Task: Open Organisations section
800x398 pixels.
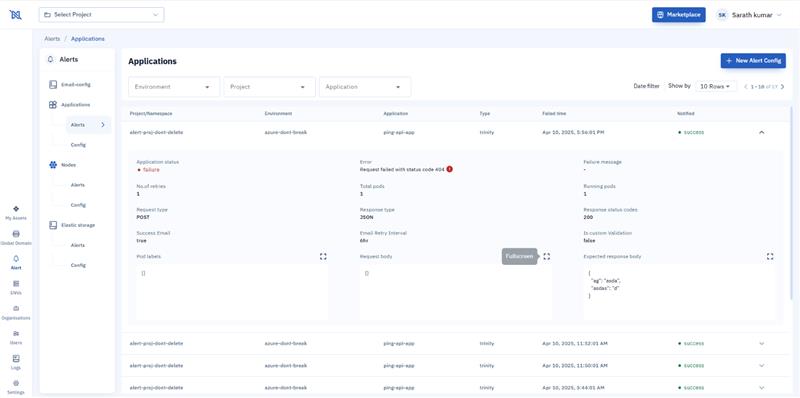Action: (x=16, y=312)
